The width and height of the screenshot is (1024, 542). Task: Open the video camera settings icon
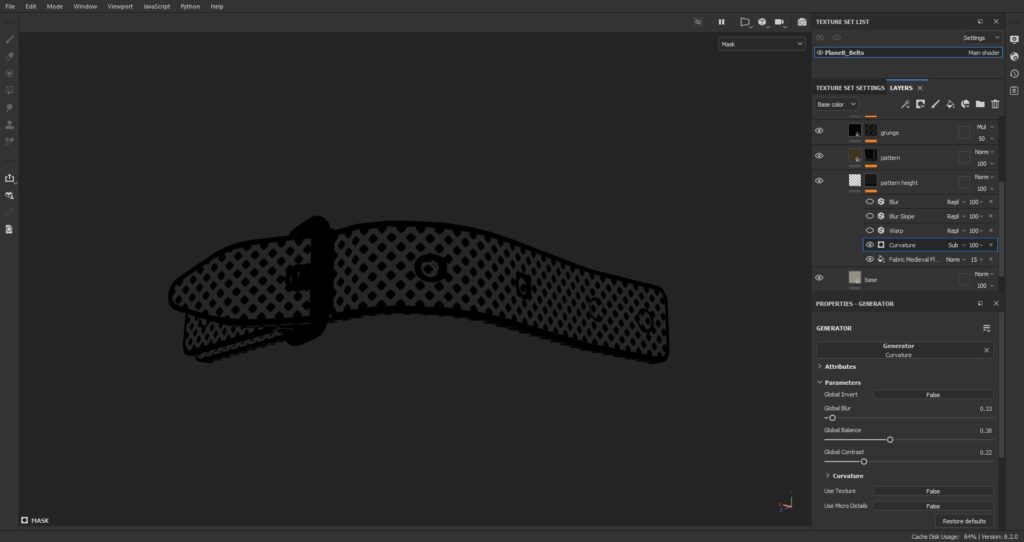click(x=780, y=22)
